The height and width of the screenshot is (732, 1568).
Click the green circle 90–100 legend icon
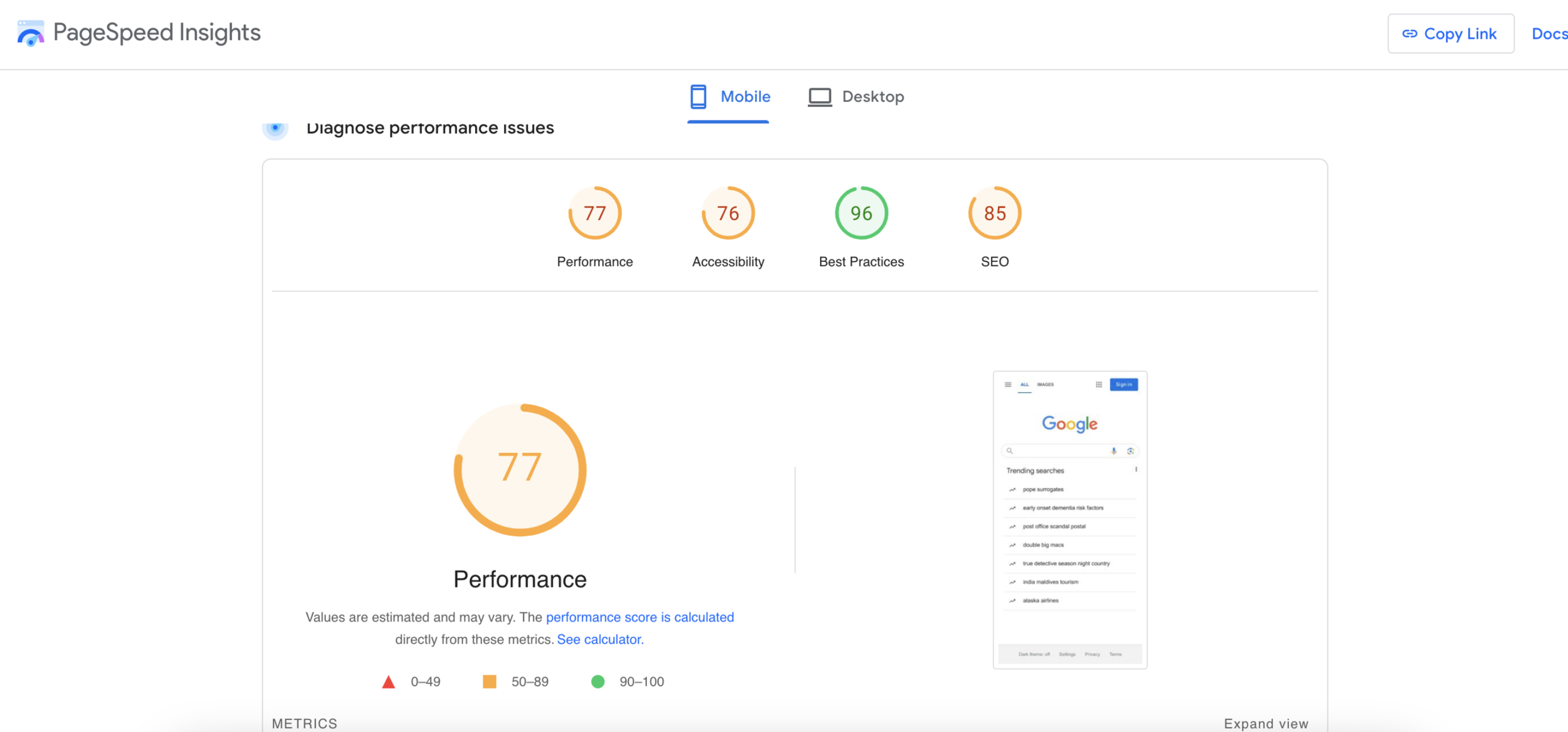point(597,681)
